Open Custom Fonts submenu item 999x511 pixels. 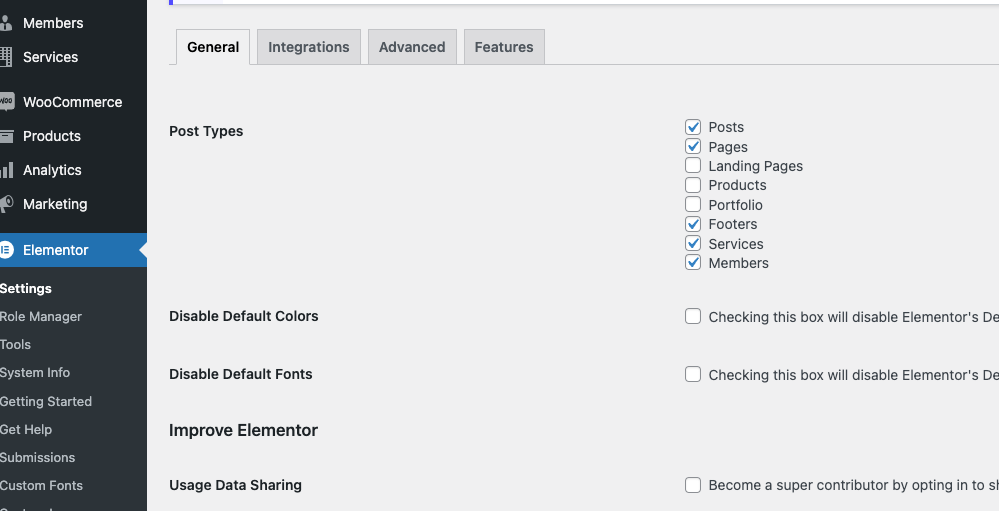pyautogui.click(x=41, y=486)
